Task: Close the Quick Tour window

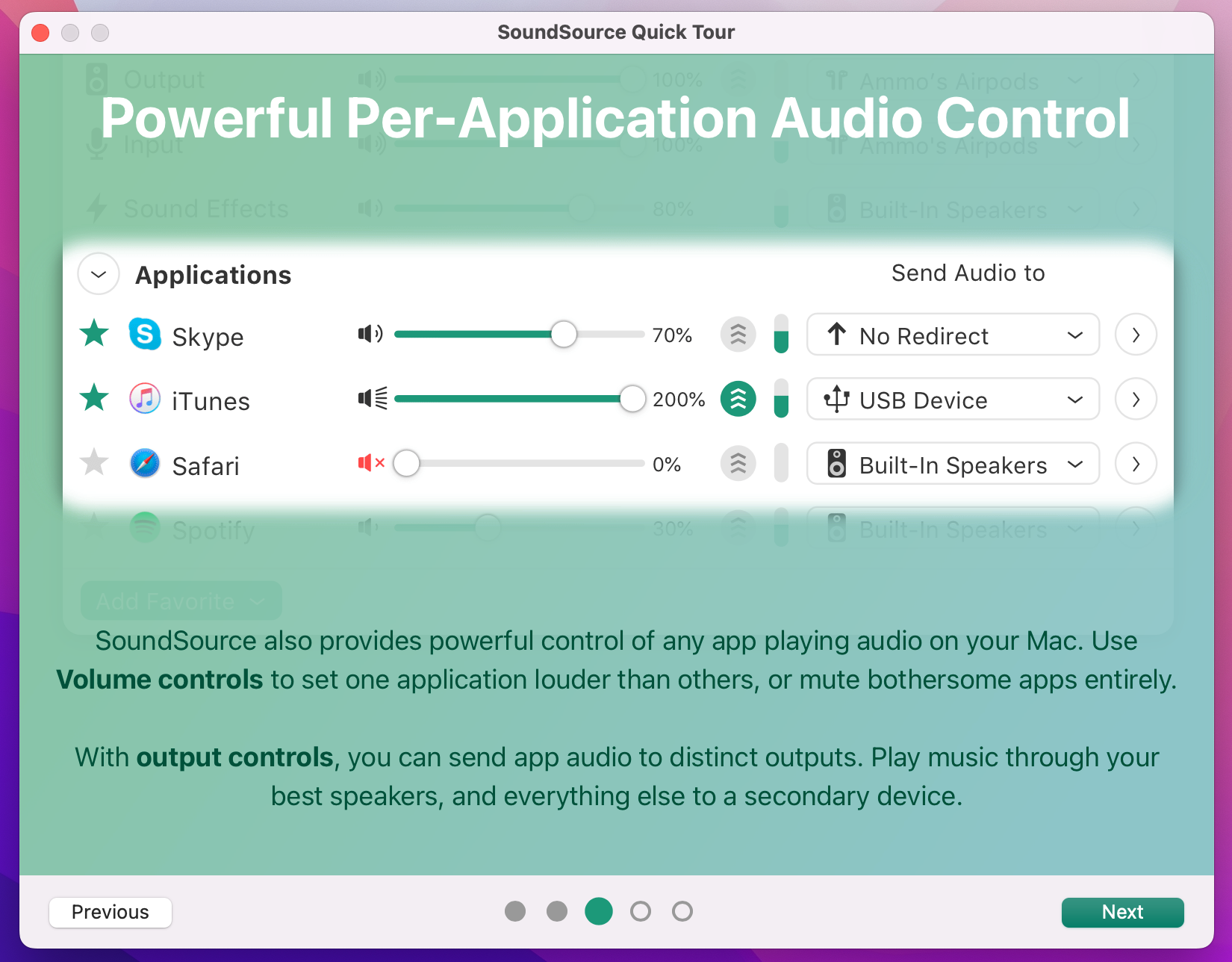Action: [41, 33]
